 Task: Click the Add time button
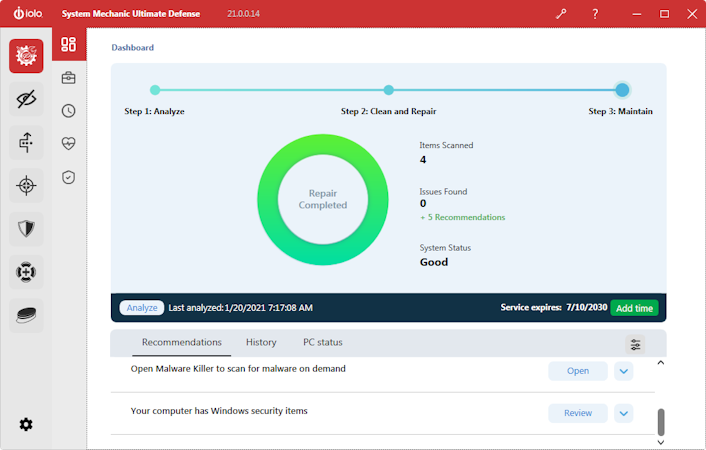tap(634, 308)
